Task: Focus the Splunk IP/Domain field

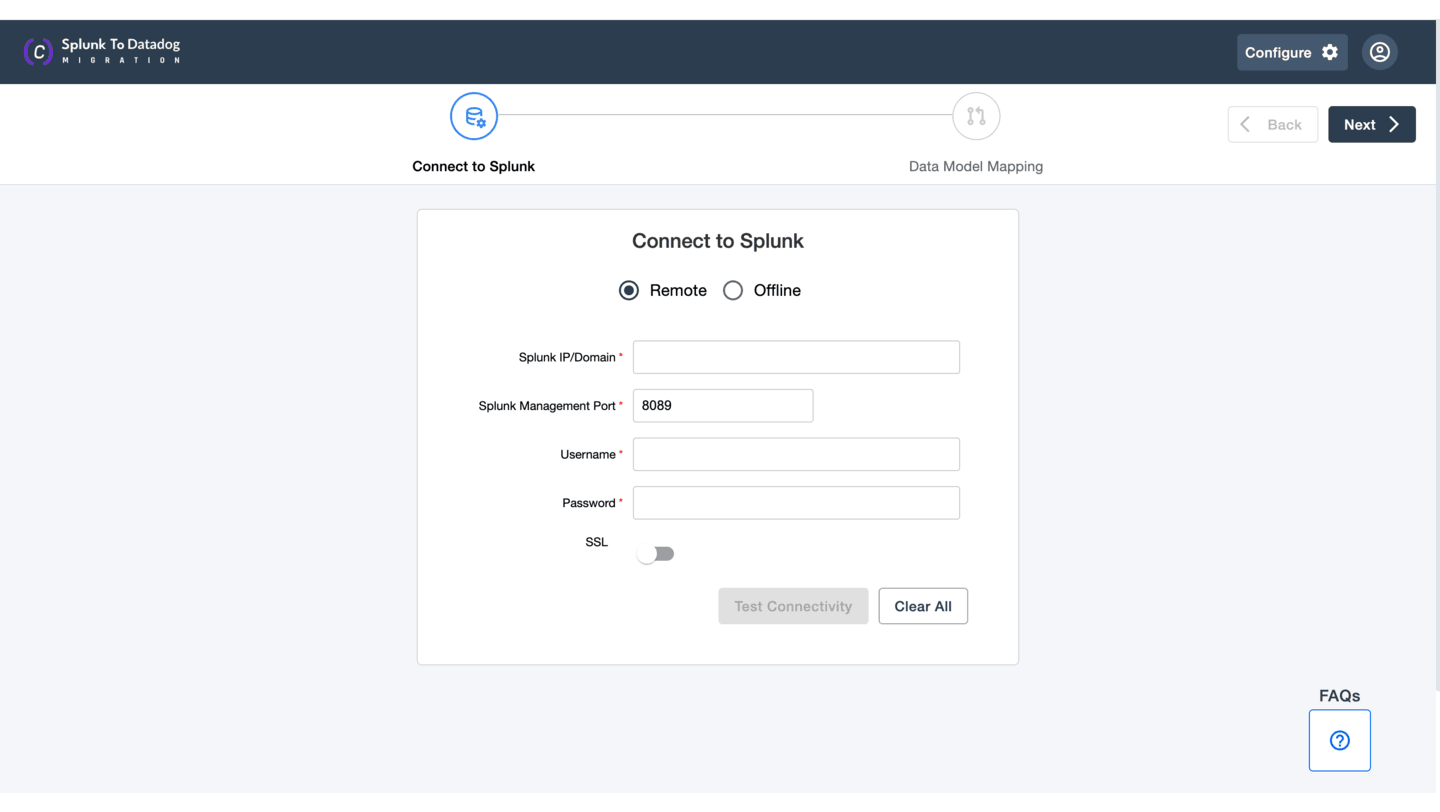Action: [x=796, y=357]
